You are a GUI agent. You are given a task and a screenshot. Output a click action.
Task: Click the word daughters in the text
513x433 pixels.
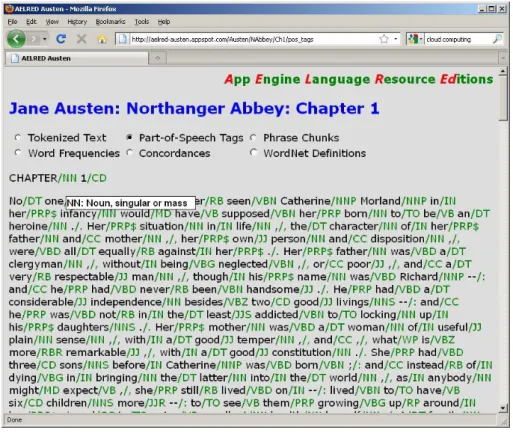(83, 327)
